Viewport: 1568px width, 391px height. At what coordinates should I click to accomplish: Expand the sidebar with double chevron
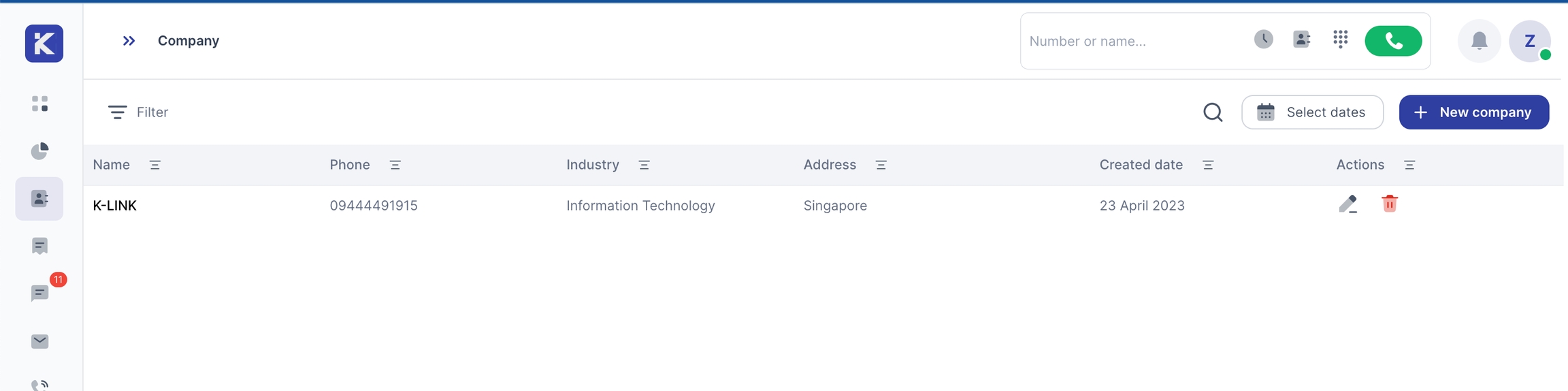click(x=129, y=41)
